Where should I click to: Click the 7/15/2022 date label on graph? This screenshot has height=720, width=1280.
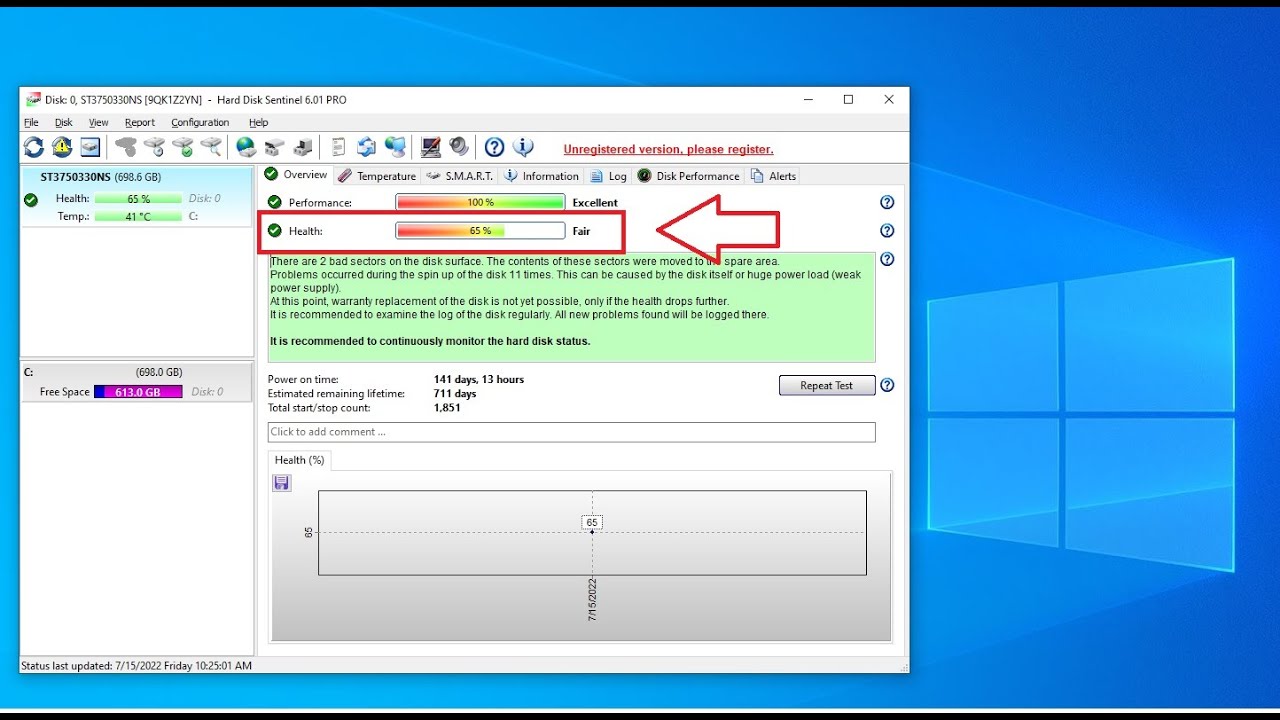coord(592,600)
